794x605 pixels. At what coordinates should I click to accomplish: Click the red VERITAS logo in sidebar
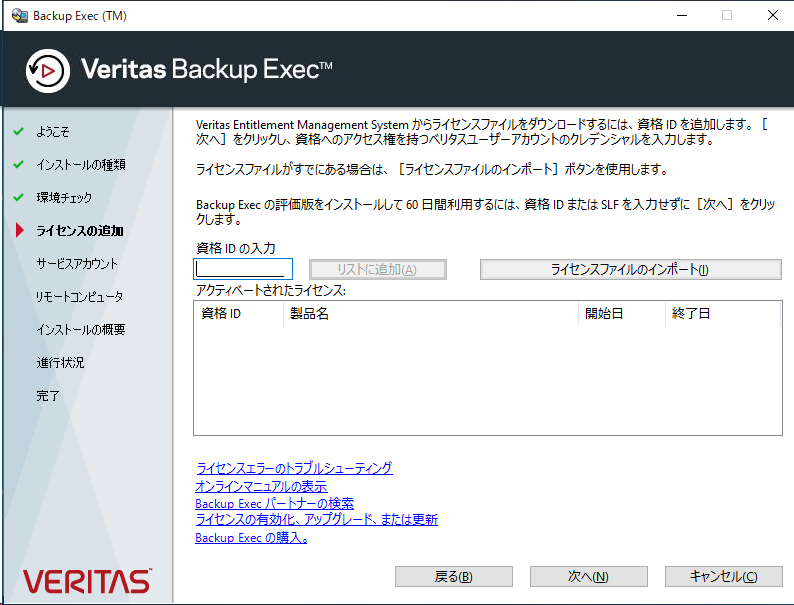(x=87, y=581)
